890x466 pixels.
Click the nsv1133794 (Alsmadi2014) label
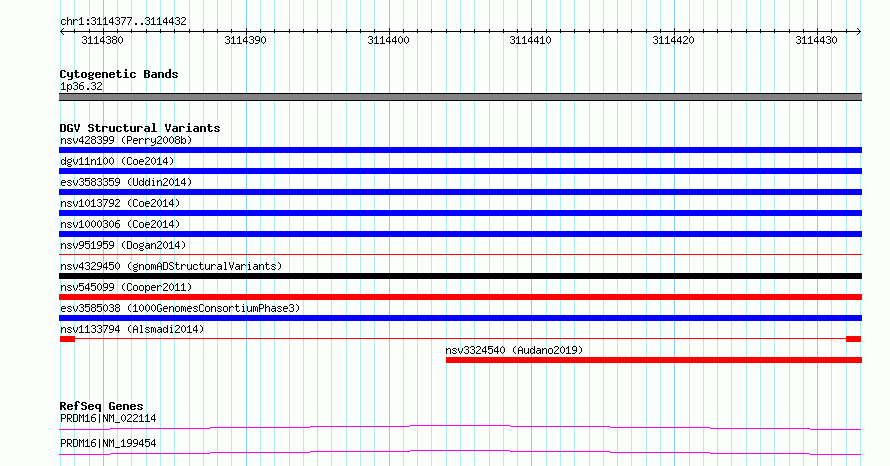(132, 329)
